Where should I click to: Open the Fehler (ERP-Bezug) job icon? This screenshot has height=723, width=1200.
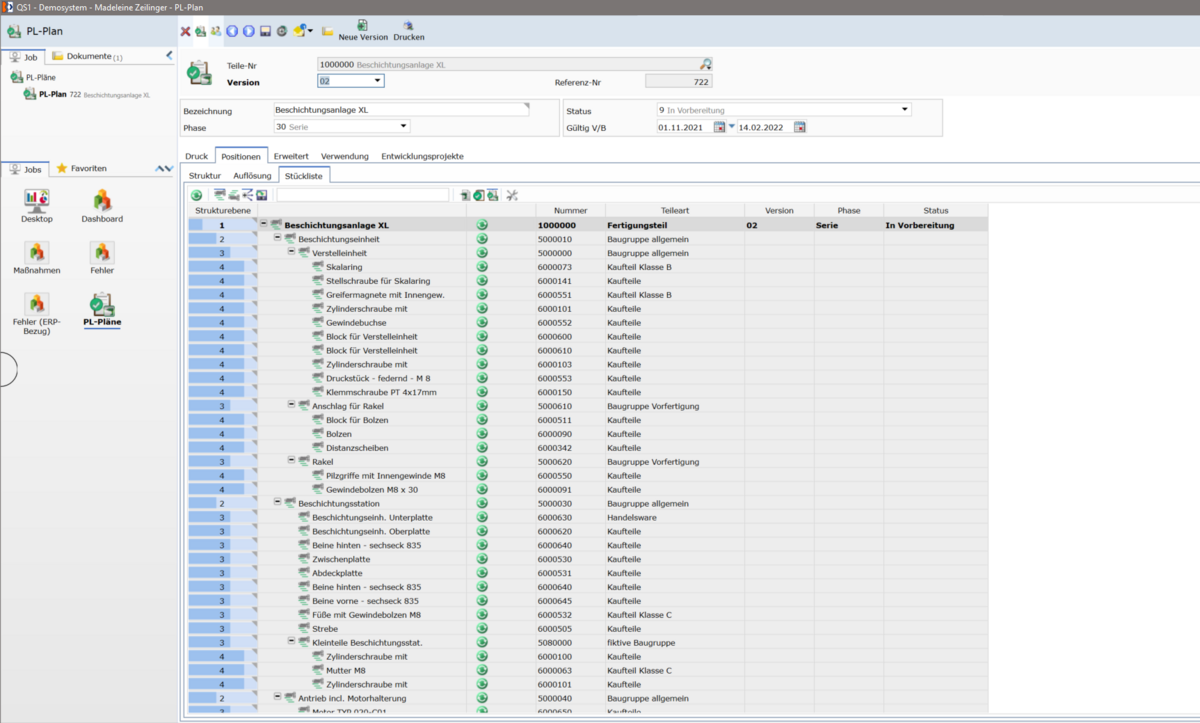click(x=37, y=313)
